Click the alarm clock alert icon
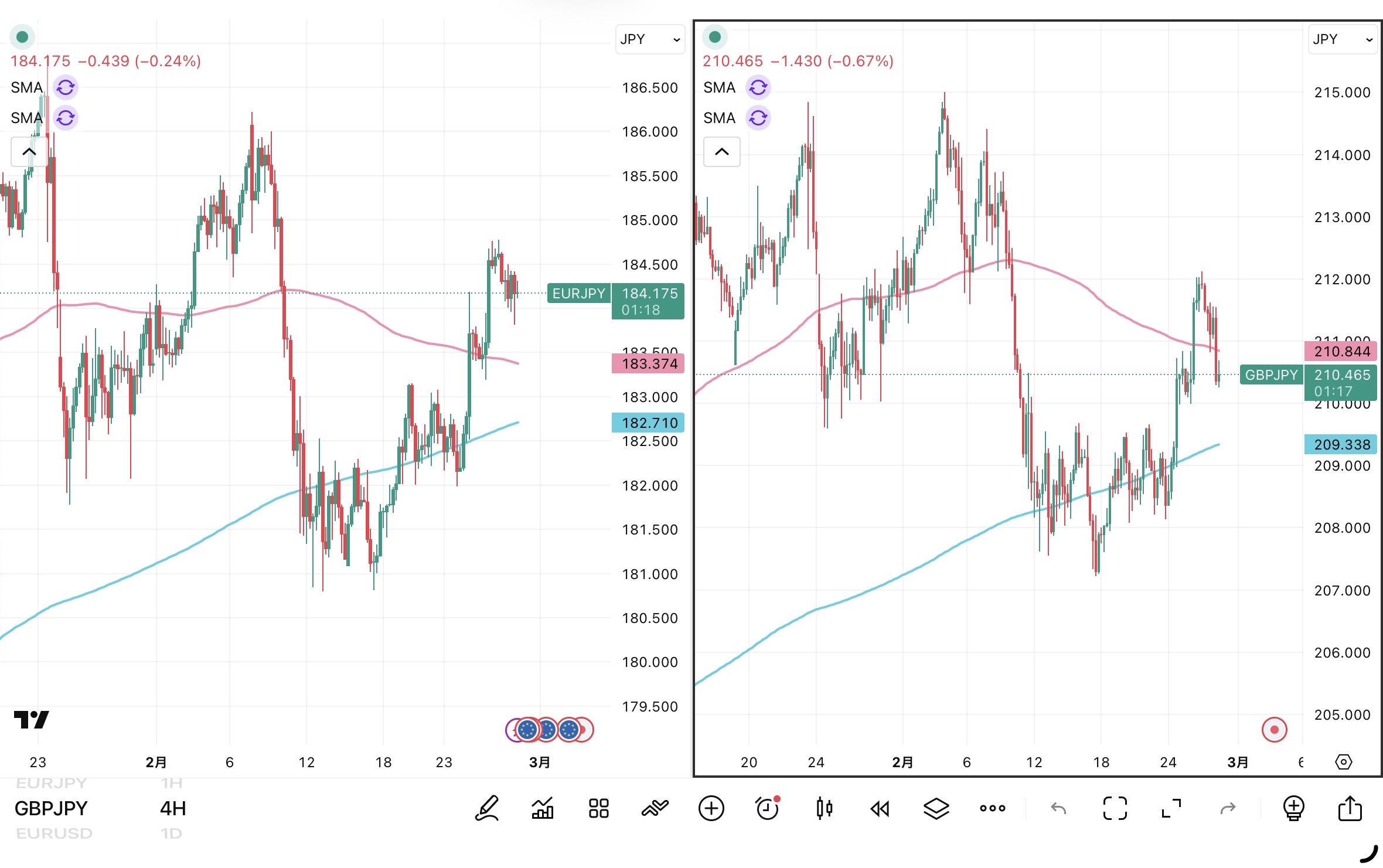 point(768,809)
